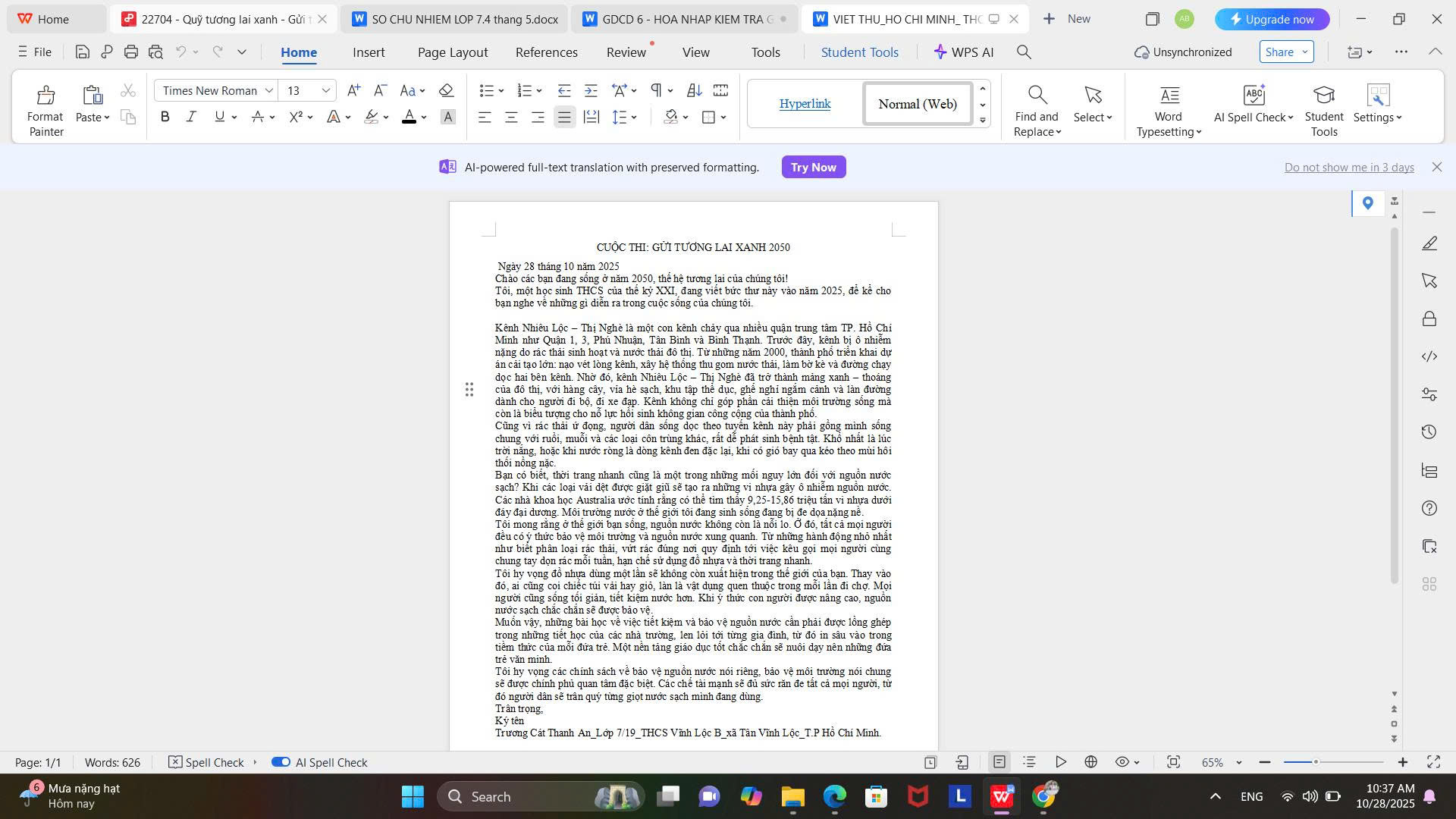Screen dimensions: 1456x819
Task: Click the text highlight color button
Action: [371, 117]
